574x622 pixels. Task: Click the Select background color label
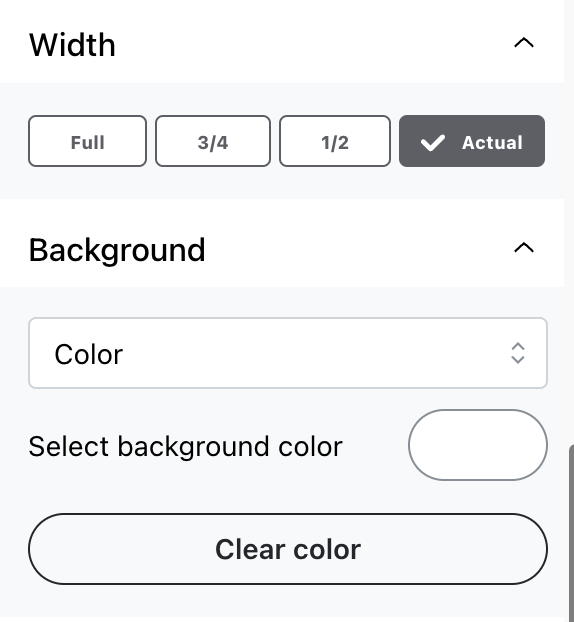tap(186, 447)
